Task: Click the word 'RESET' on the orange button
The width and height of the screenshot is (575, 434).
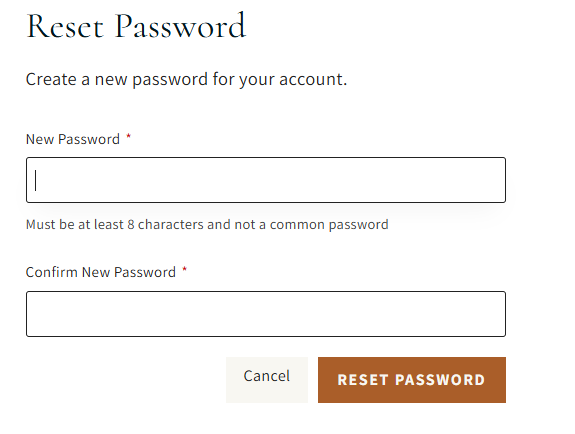Action: pos(363,380)
